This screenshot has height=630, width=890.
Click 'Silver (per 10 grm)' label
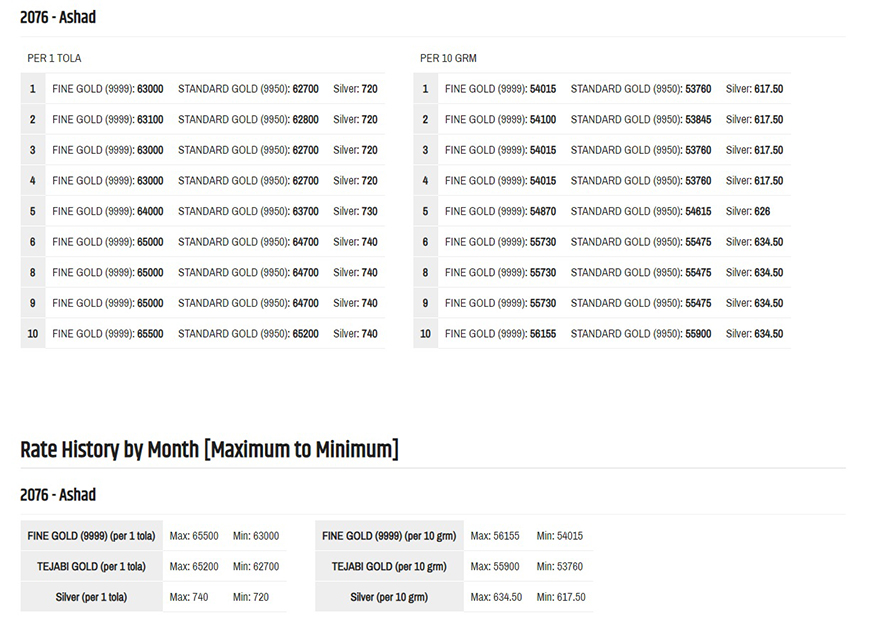(389, 597)
